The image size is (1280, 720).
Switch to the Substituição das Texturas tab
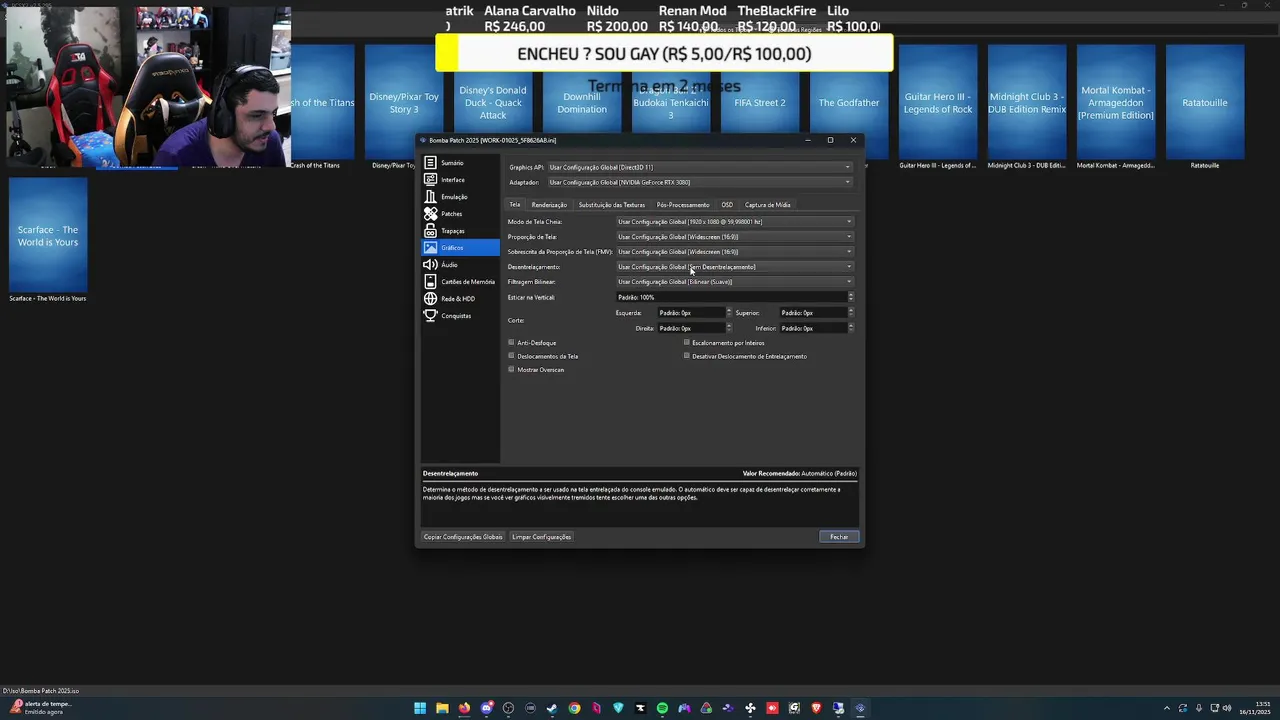click(x=612, y=204)
